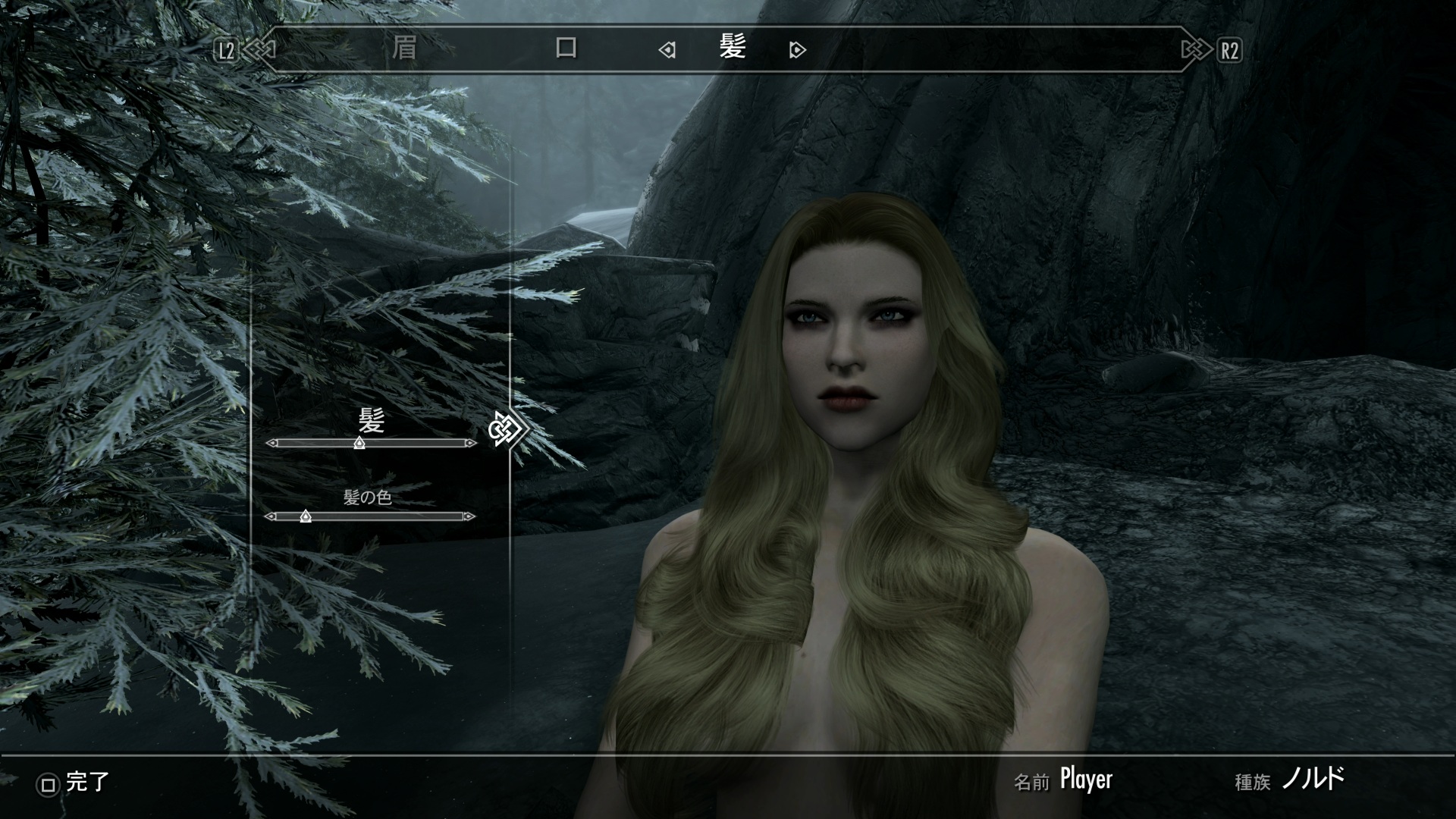Select the 髪 (hair) category tab
The width and height of the screenshot is (1456, 819).
[x=733, y=48]
